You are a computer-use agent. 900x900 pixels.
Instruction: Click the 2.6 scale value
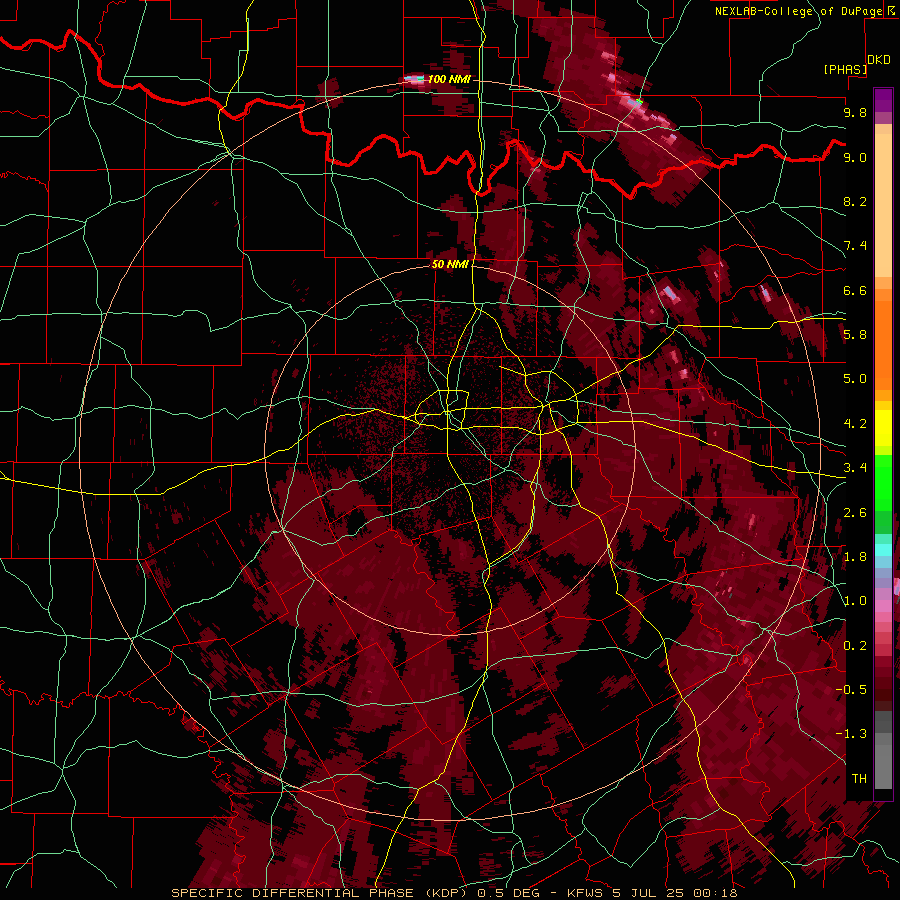pos(855,513)
